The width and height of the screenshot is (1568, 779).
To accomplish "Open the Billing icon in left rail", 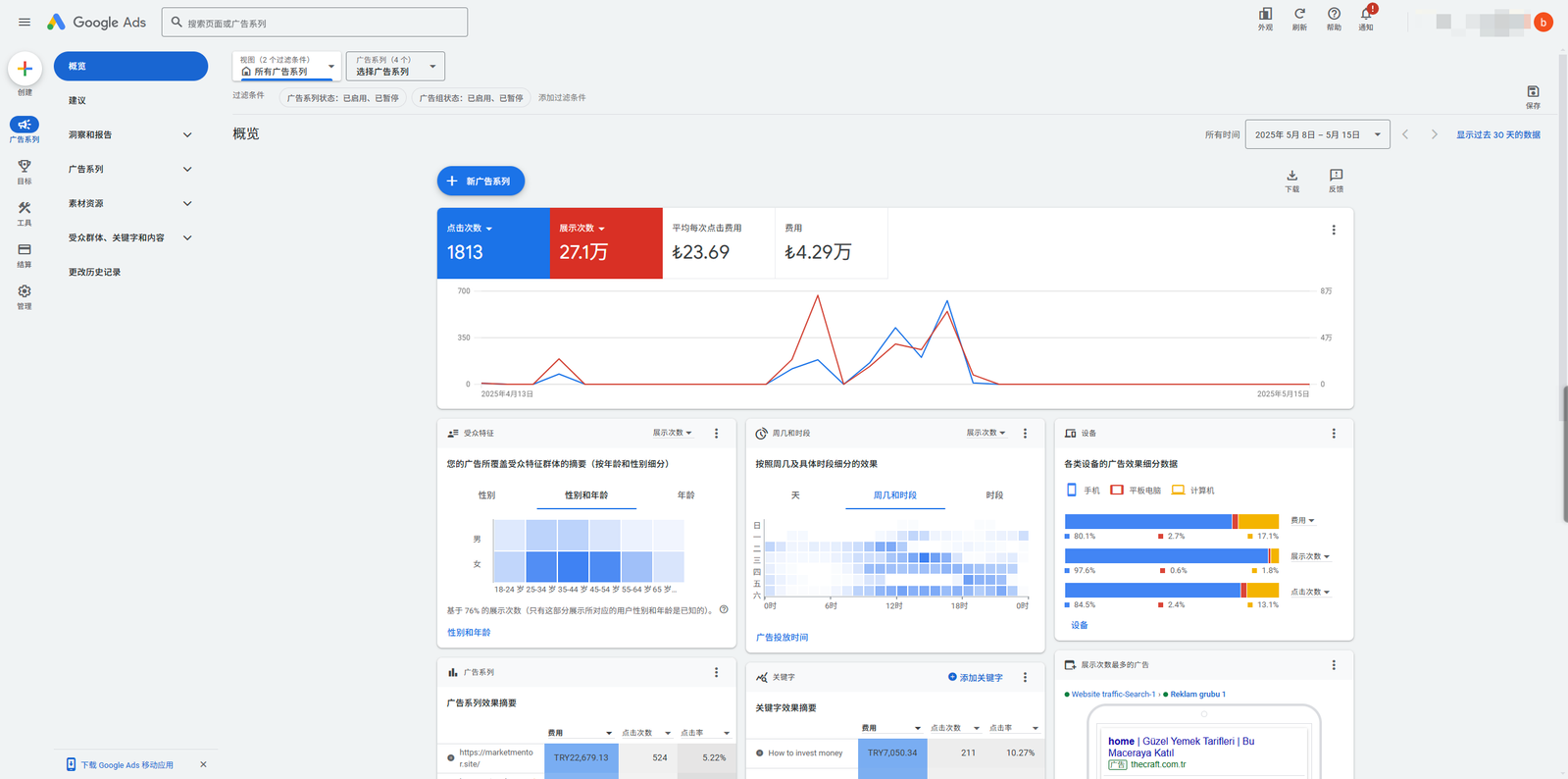I will (25, 250).
